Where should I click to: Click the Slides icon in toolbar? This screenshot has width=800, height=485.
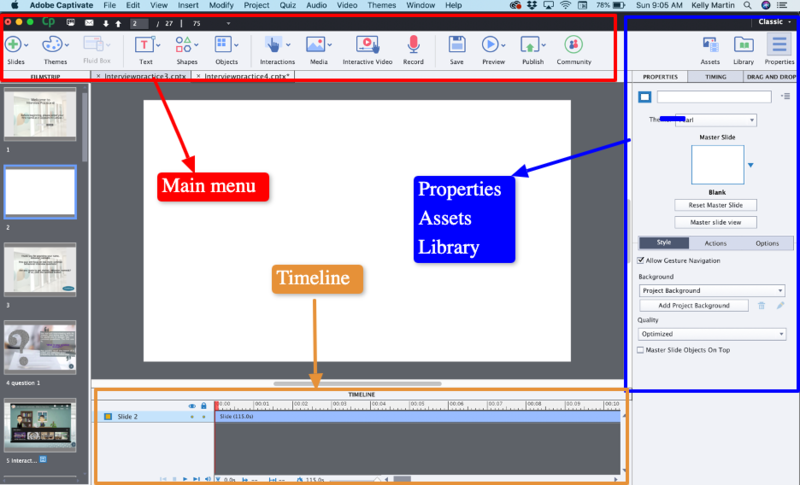(x=17, y=44)
